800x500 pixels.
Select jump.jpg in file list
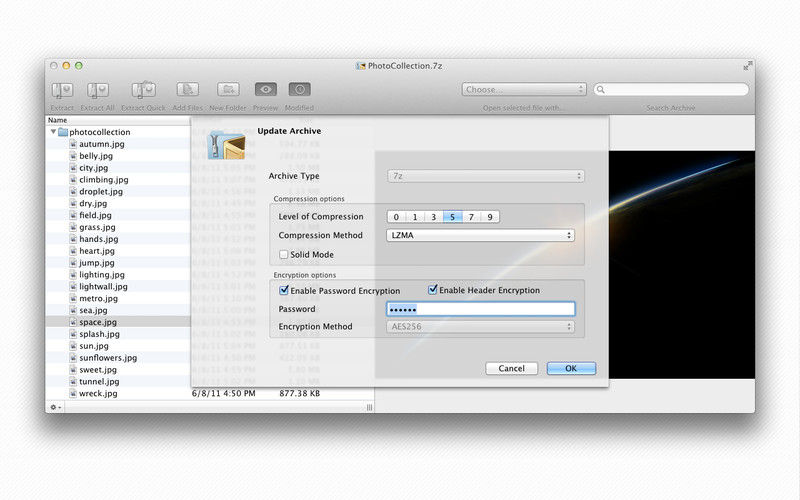[x=96, y=263]
